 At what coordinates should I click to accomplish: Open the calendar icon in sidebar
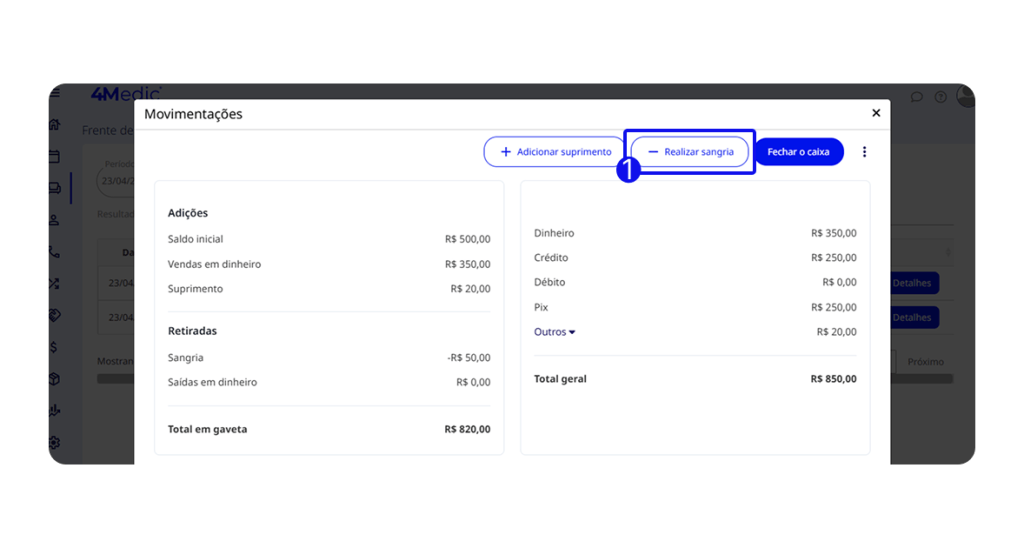click(54, 157)
